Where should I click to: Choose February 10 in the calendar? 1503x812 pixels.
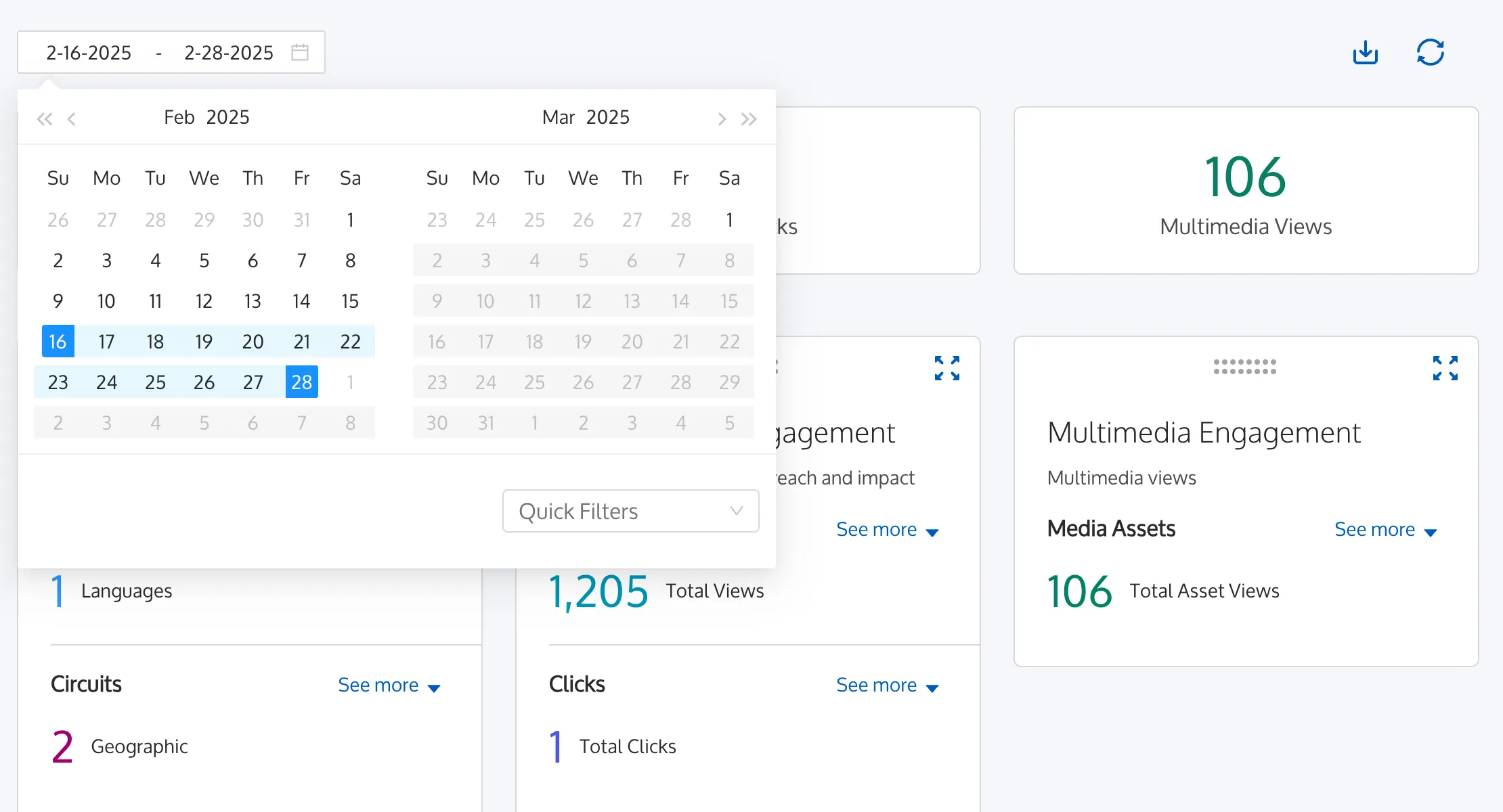pyautogui.click(x=107, y=300)
